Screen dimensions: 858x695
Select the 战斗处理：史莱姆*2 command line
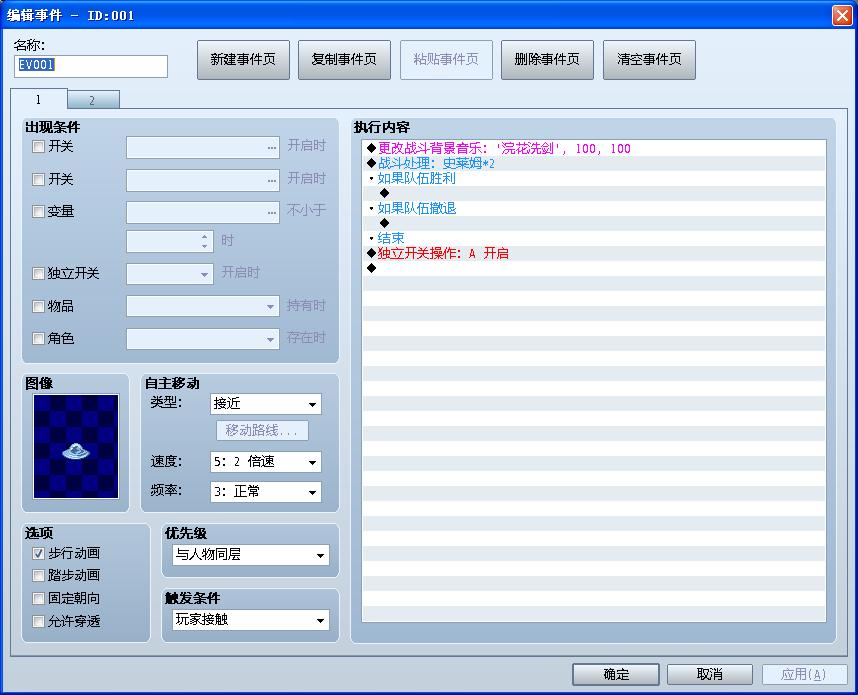coord(594,163)
